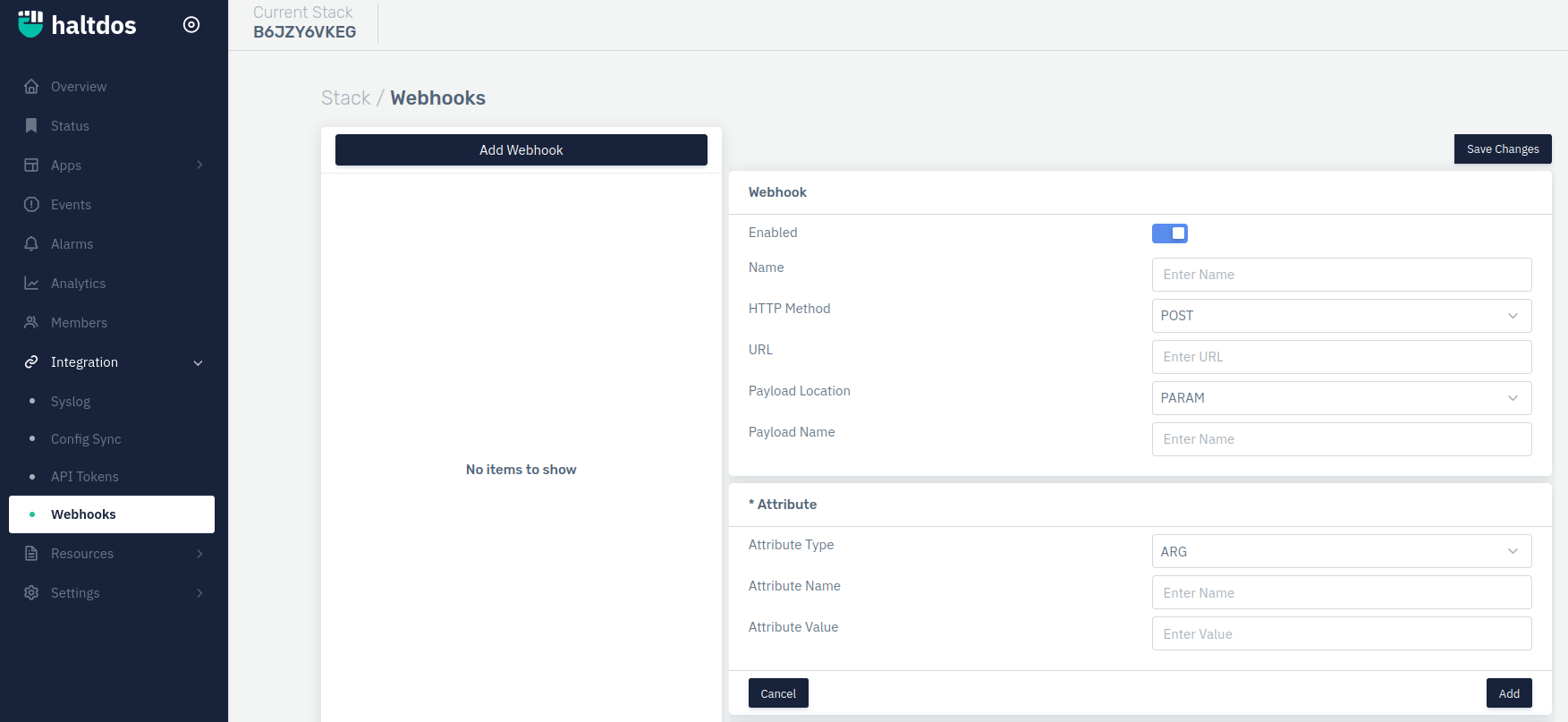
Task: Click the Alarms bell icon
Action: click(x=31, y=244)
